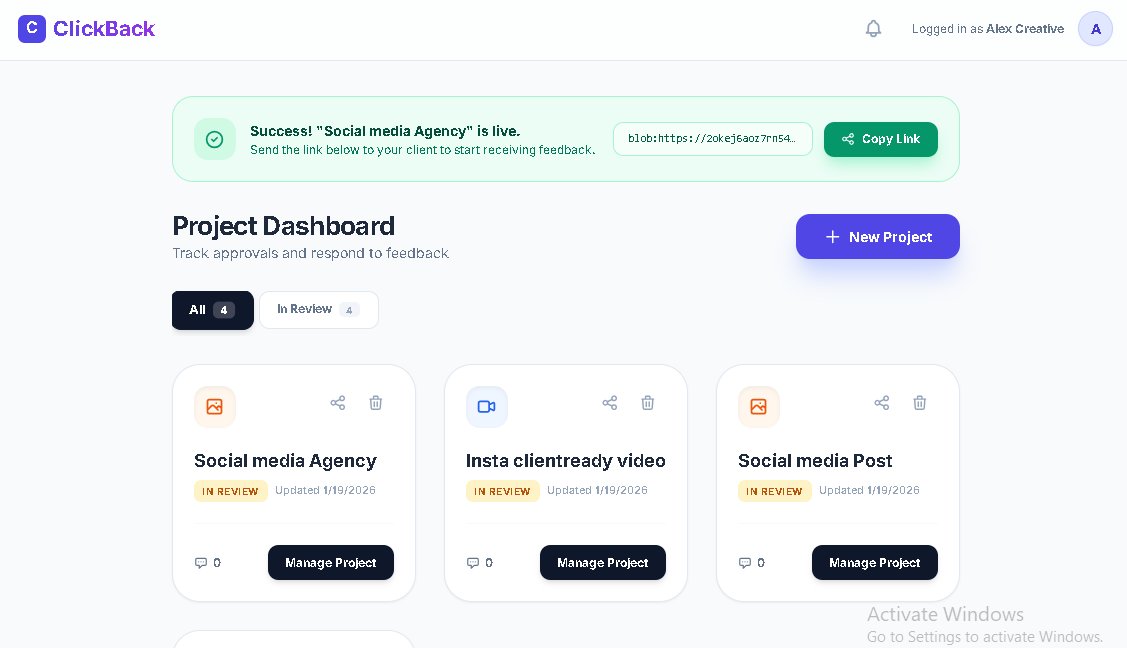Click comment icon on Social media Post card
The width and height of the screenshot is (1127, 648).
coord(745,563)
